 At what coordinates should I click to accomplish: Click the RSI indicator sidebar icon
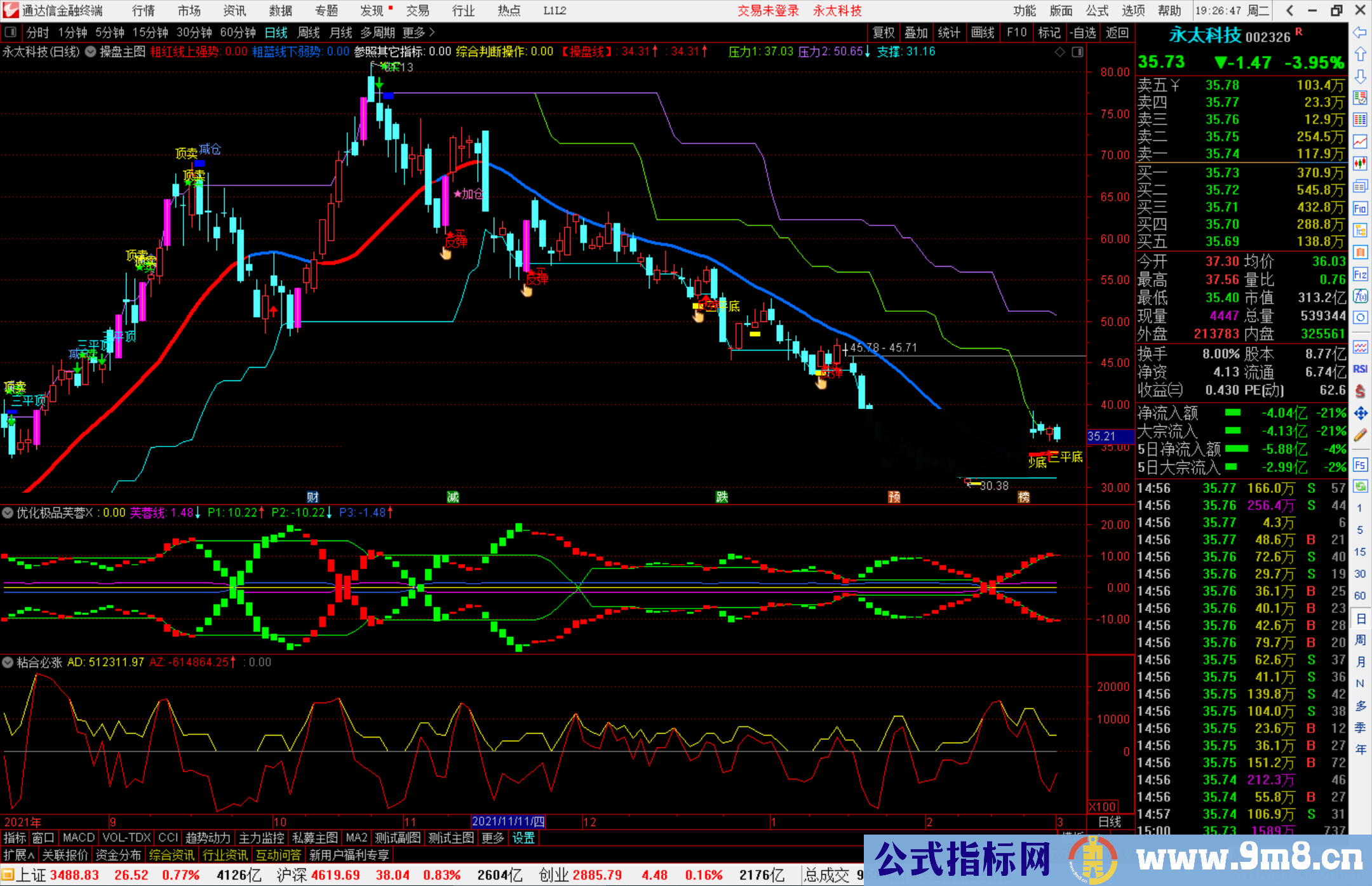point(1360,369)
